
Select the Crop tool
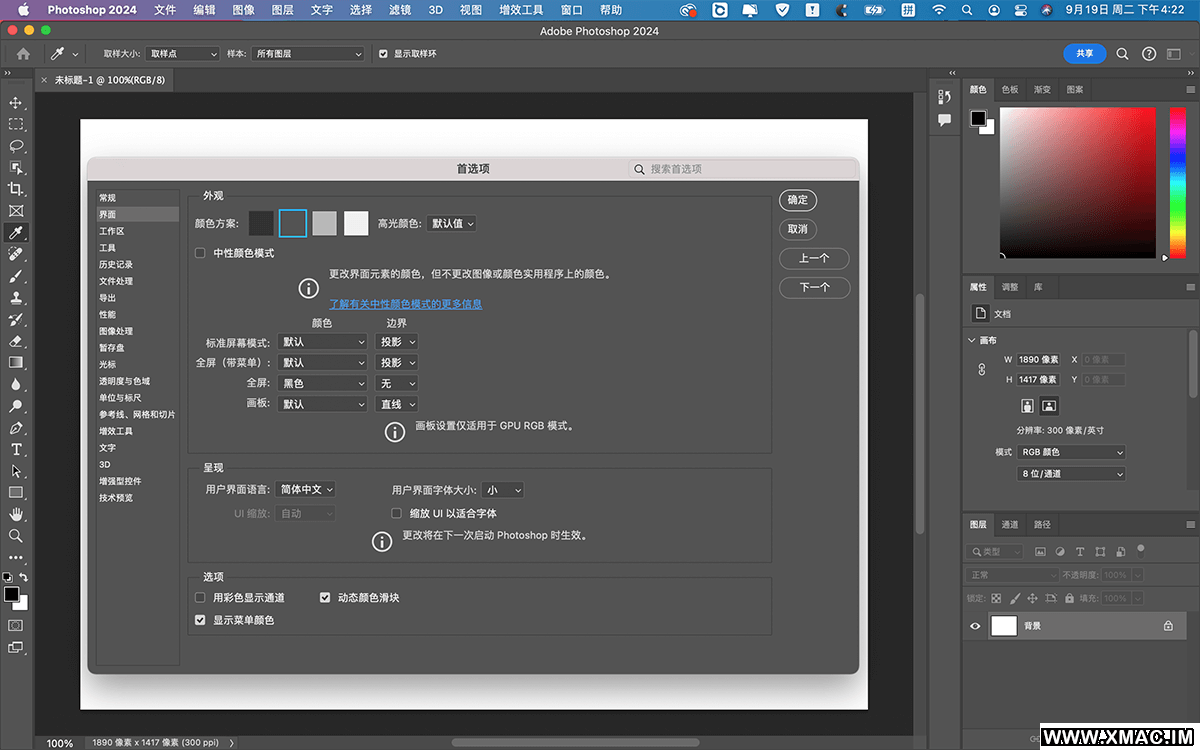[x=16, y=189]
